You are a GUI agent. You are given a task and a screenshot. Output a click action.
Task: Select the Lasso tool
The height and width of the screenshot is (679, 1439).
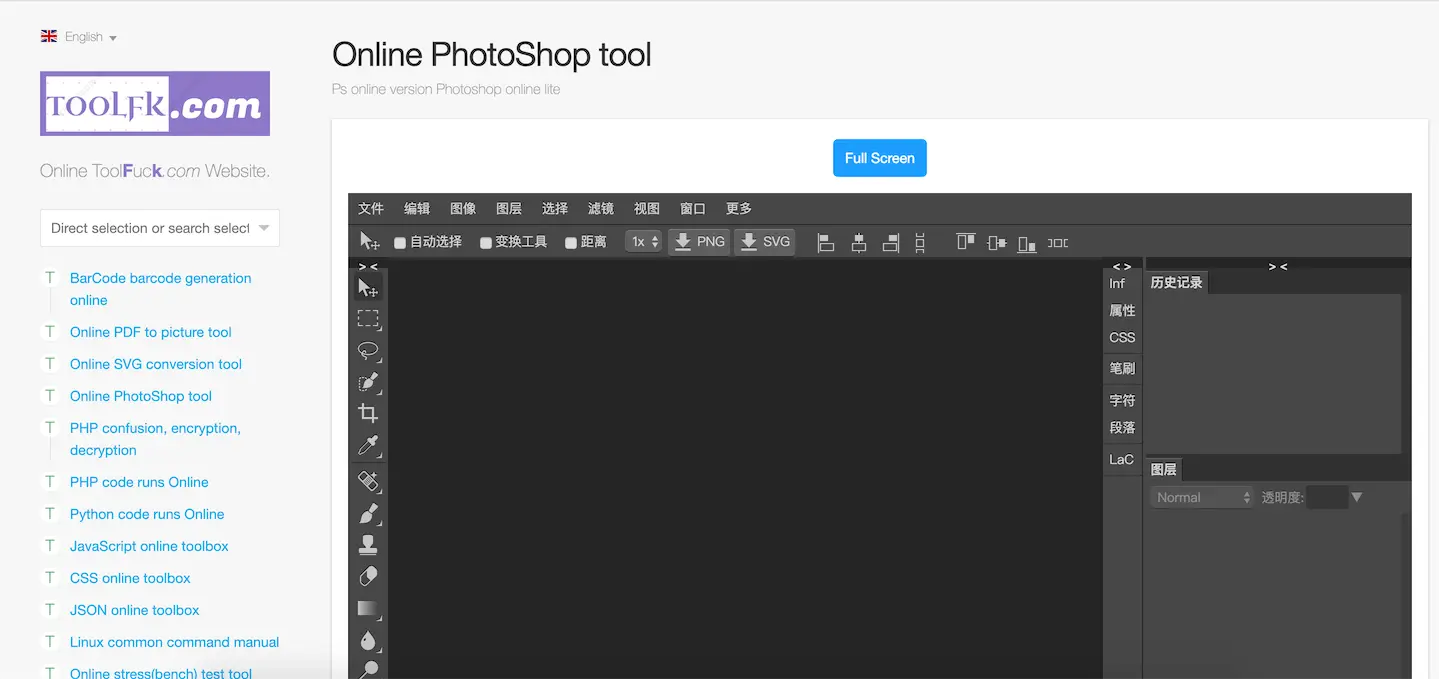[x=369, y=350]
